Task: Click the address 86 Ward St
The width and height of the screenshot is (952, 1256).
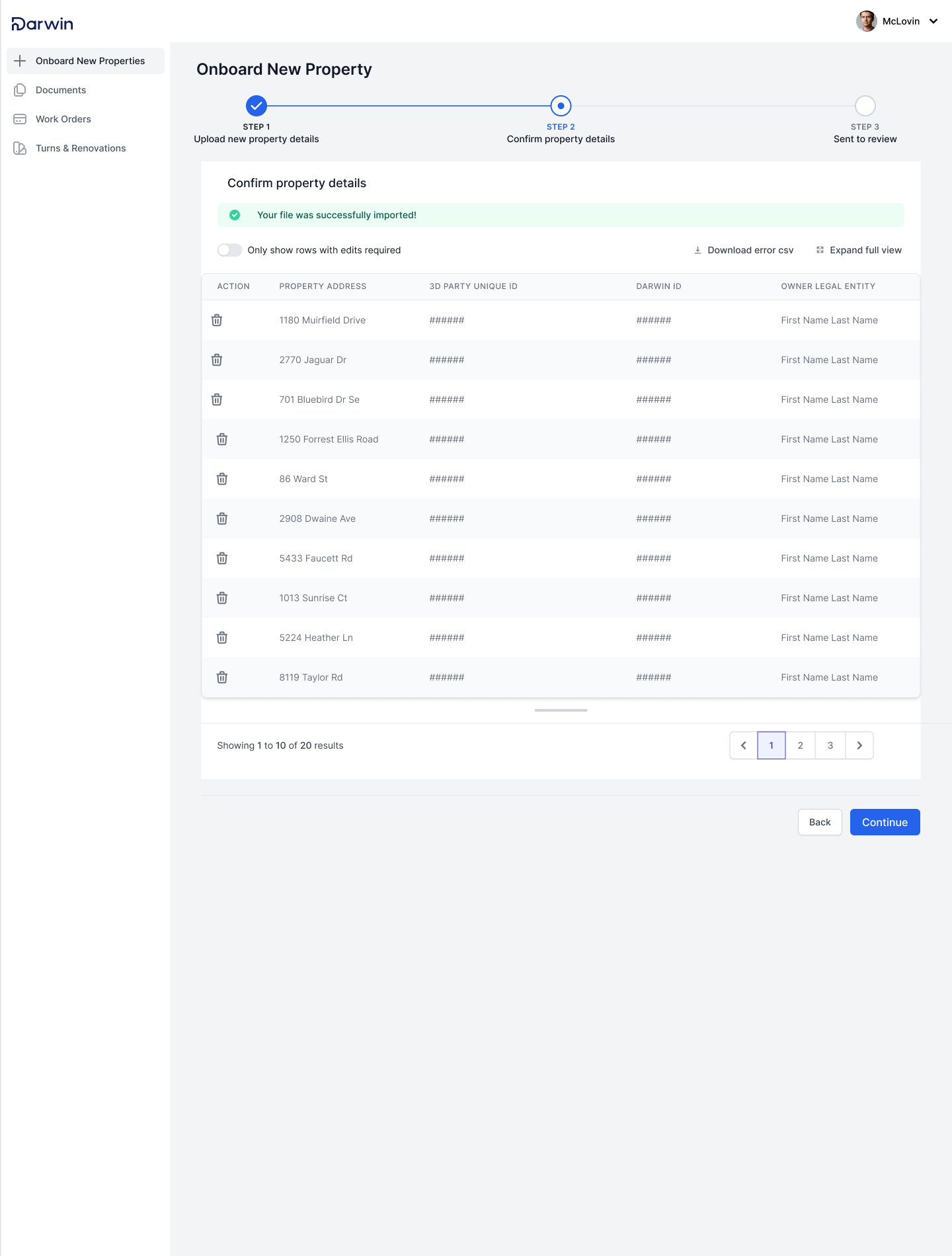Action: coord(303,479)
